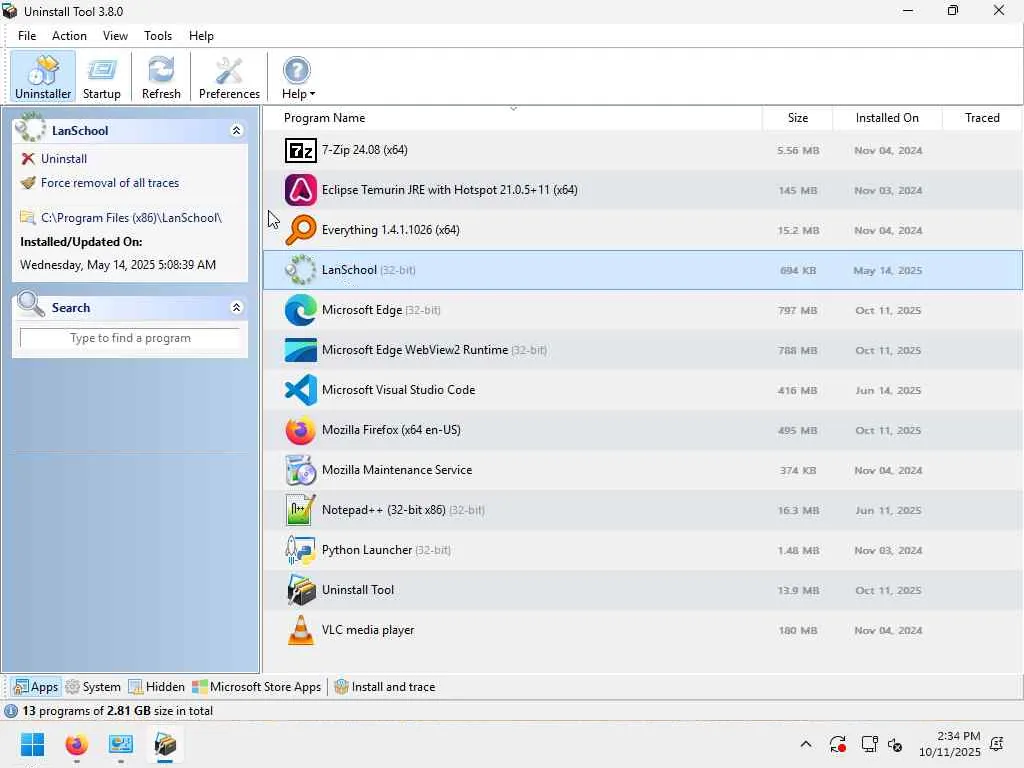Switch to the Apps tab
The width and height of the screenshot is (1024, 768).
[36, 687]
